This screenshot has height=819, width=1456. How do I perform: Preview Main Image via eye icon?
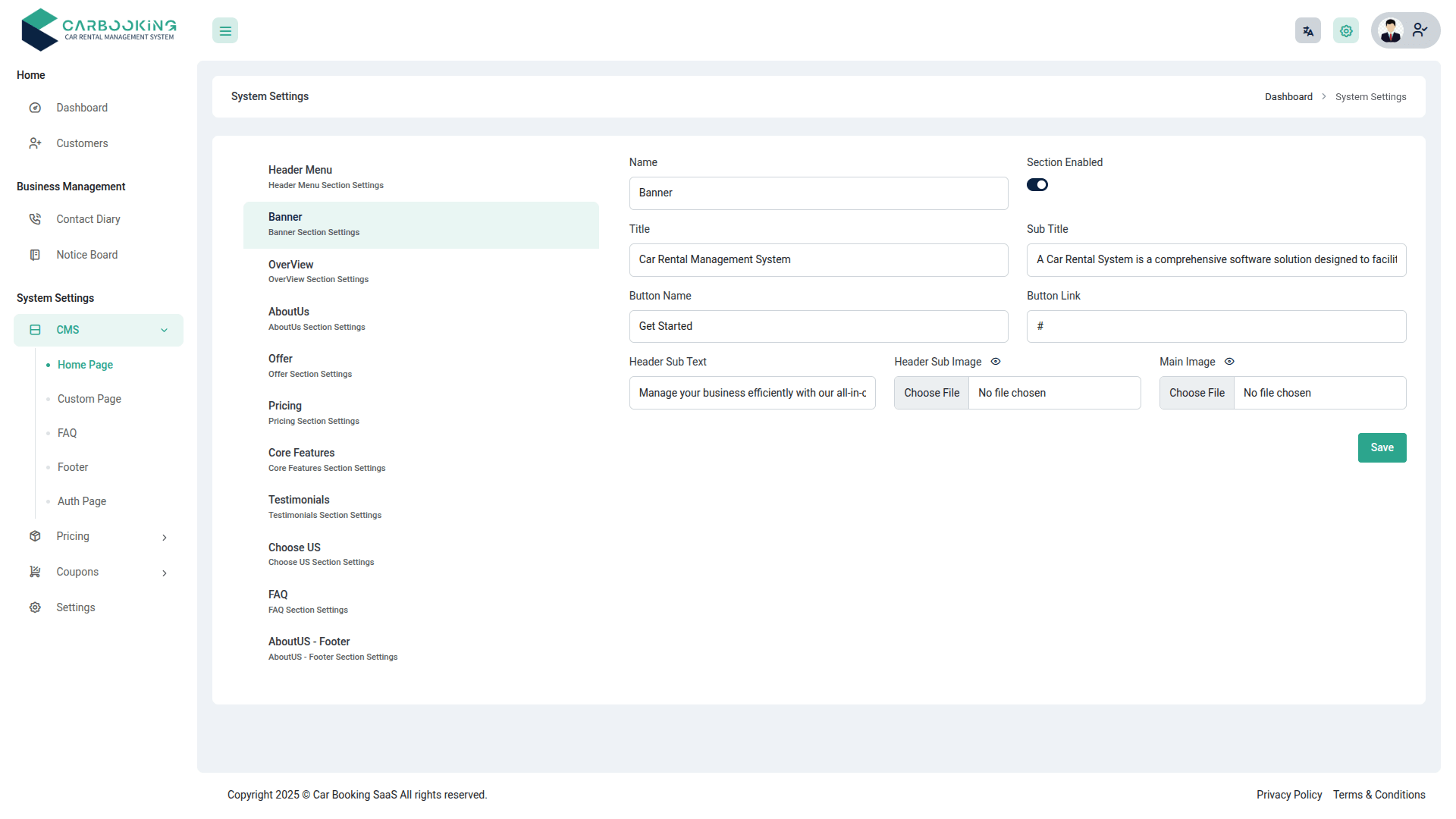pyautogui.click(x=1229, y=362)
